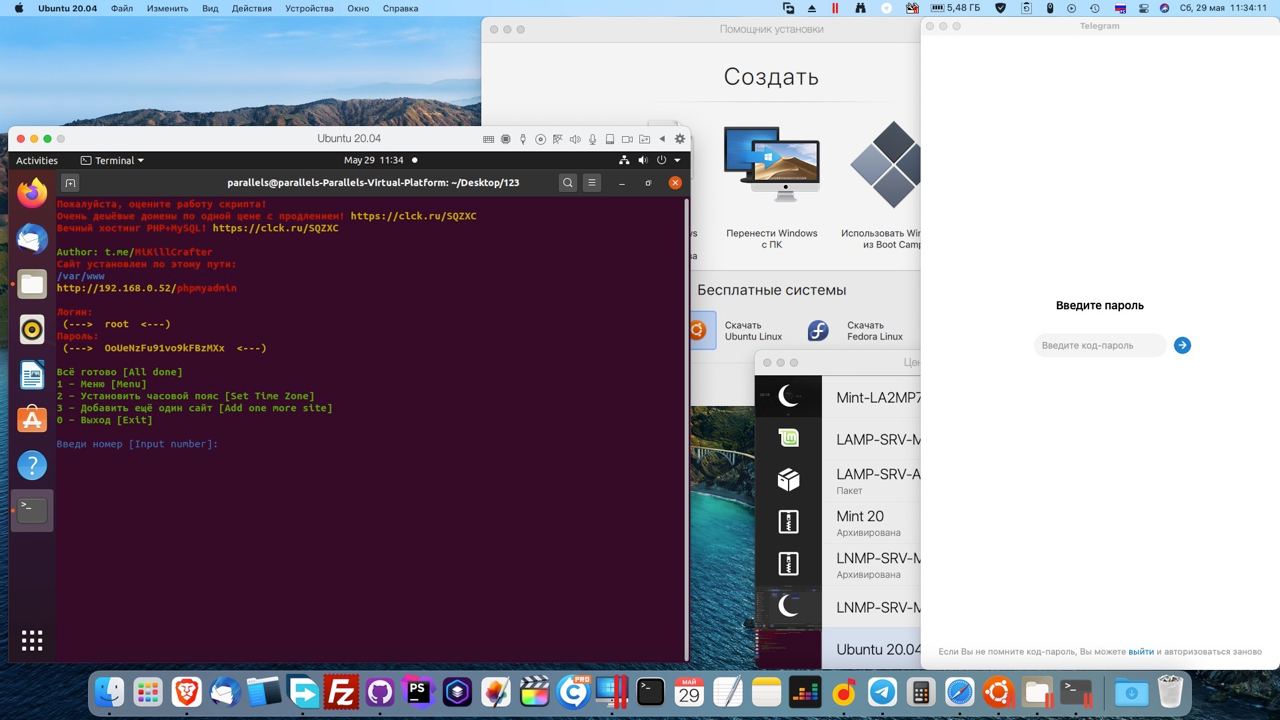Open LibreOffice Writer in the Ubuntu dock
The height and width of the screenshot is (720, 1280).
[x=32, y=375]
